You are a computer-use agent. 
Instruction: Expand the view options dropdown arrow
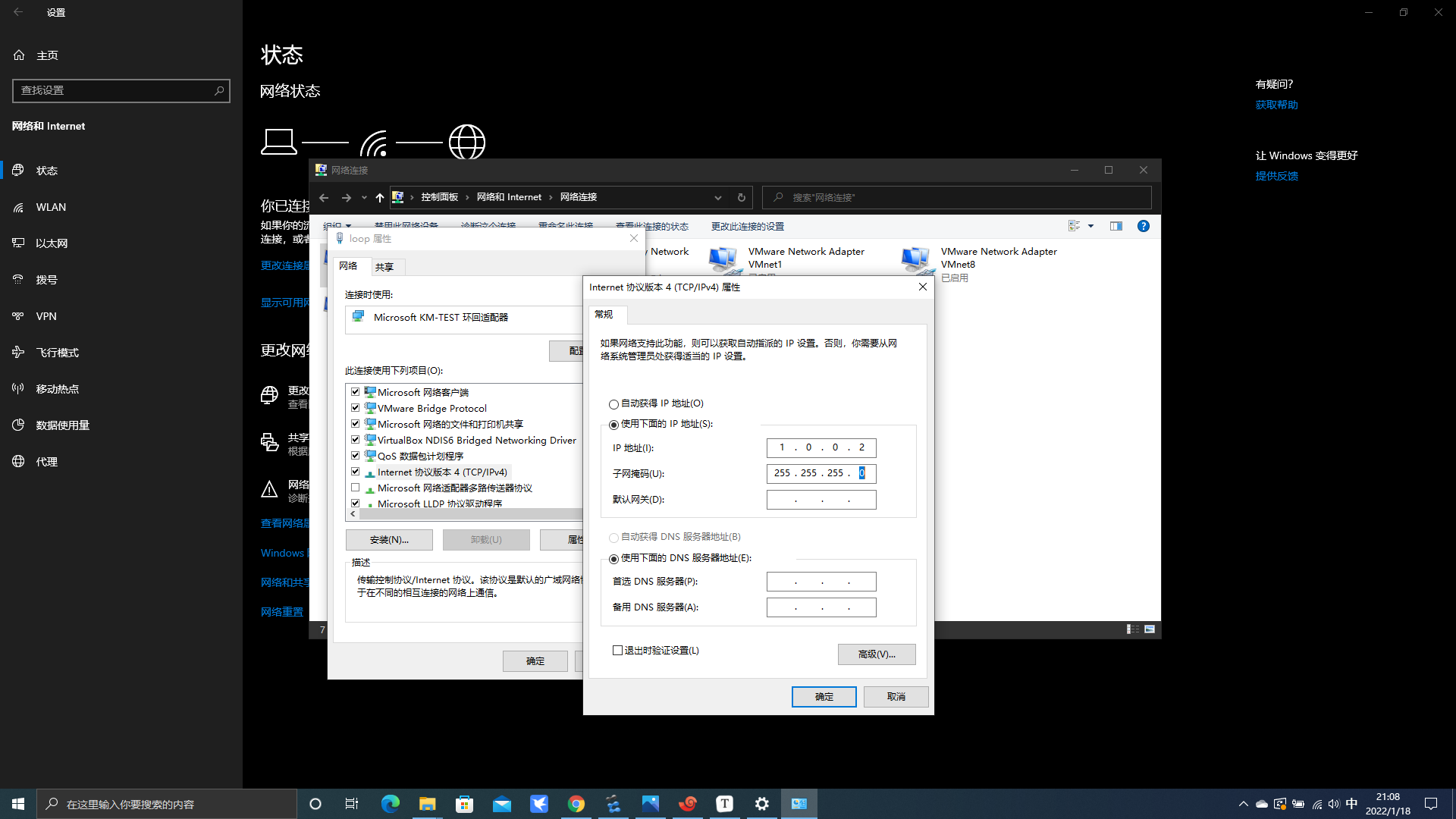tap(1091, 226)
